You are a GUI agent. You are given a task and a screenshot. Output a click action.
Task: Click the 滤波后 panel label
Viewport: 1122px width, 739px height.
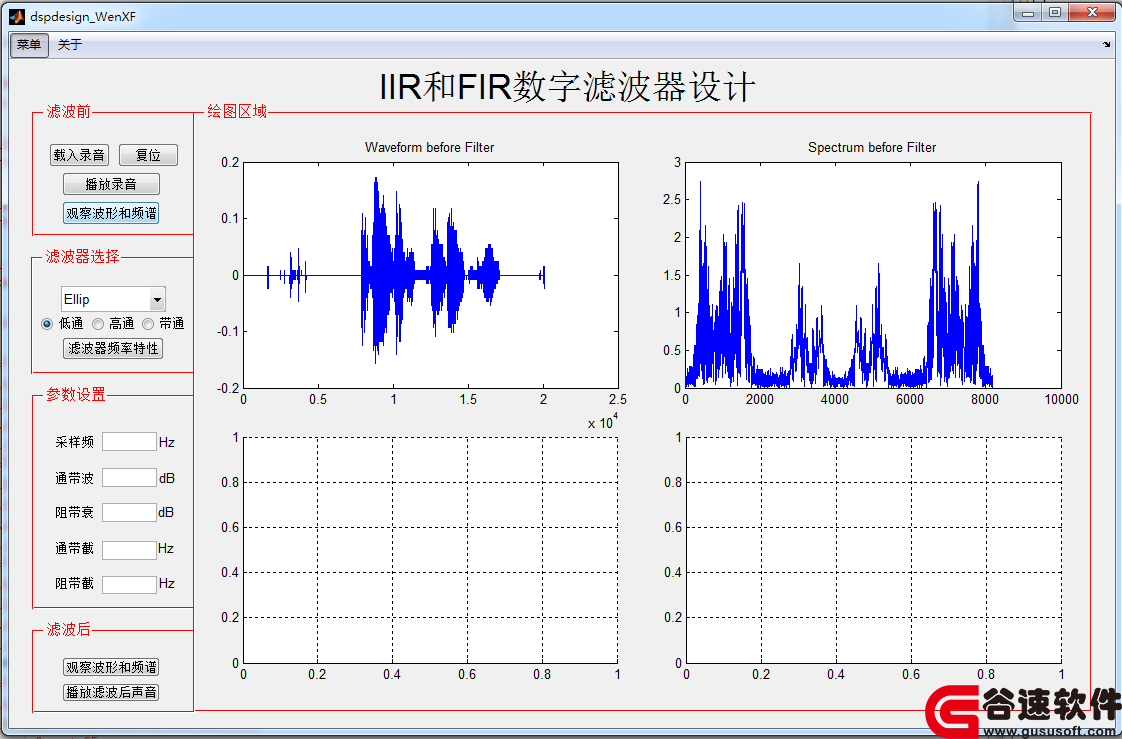coord(69,630)
